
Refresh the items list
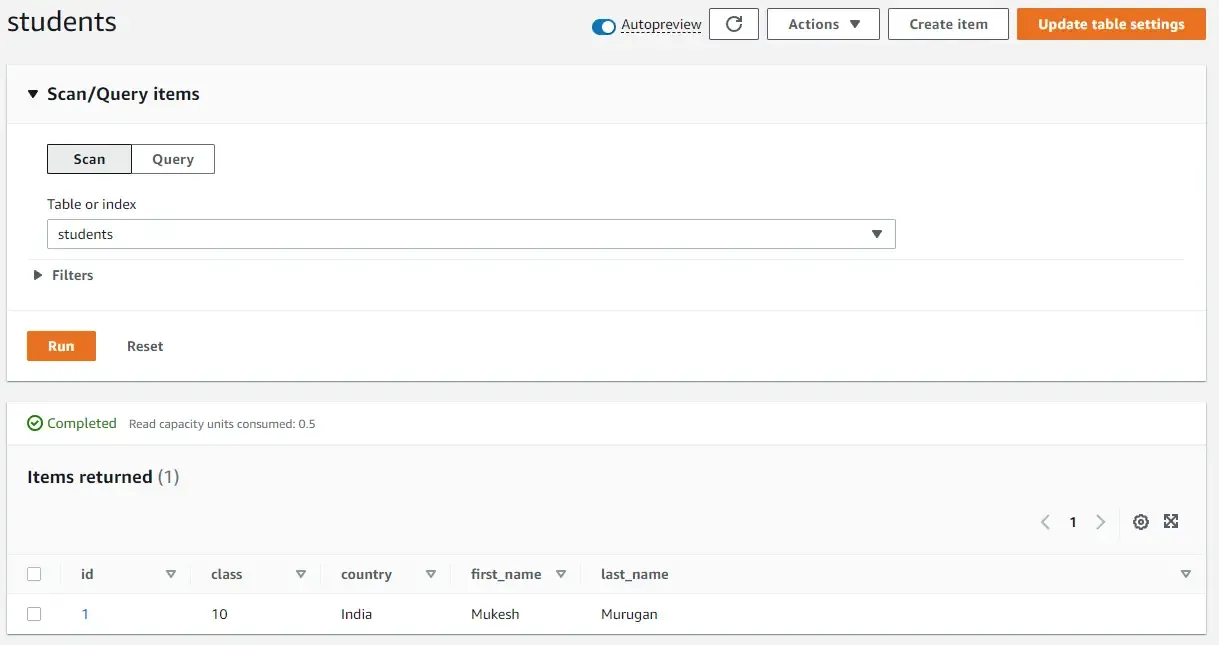pos(733,23)
